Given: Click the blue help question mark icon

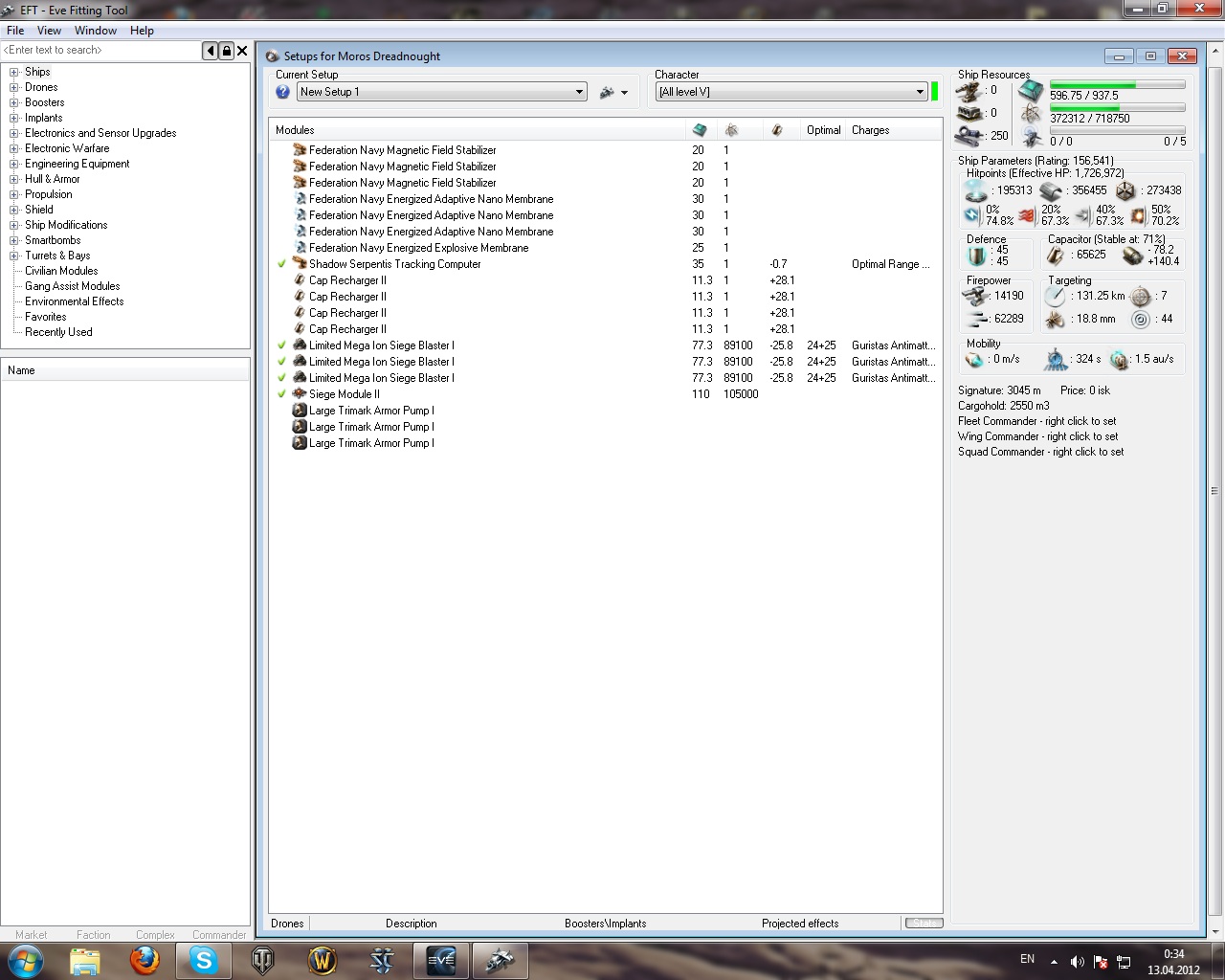Looking at the screenshot, I should (x=282, y=92).
